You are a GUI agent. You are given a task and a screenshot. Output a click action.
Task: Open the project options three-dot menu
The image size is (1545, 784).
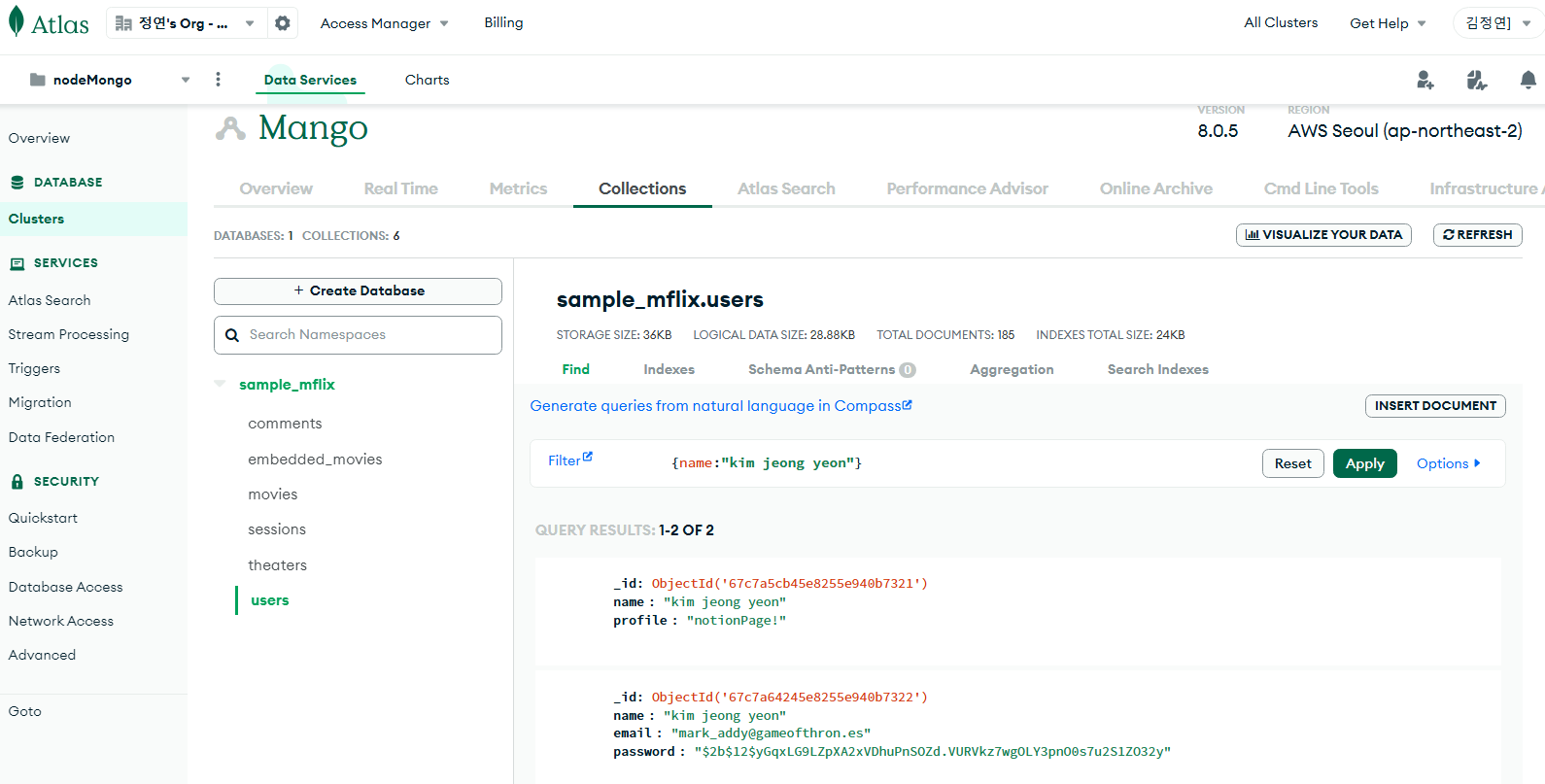(218, 80)
